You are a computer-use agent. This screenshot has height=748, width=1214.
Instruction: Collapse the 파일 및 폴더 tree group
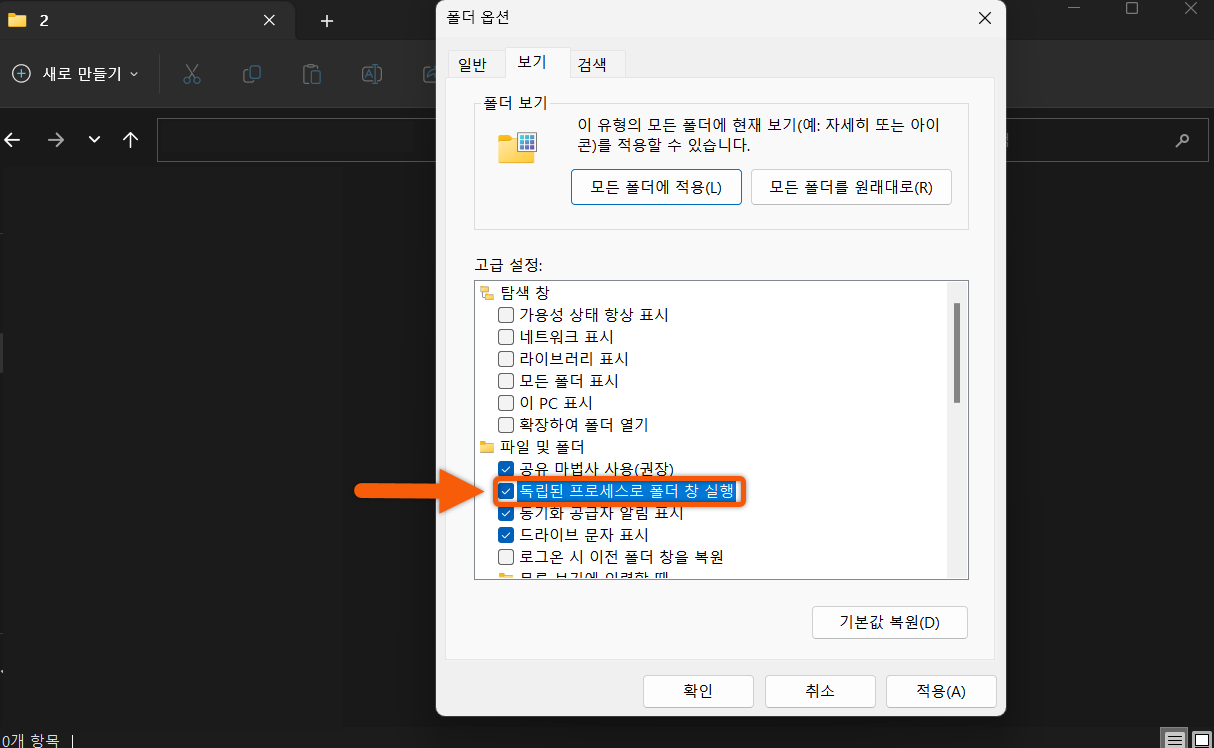coord(485,447)
